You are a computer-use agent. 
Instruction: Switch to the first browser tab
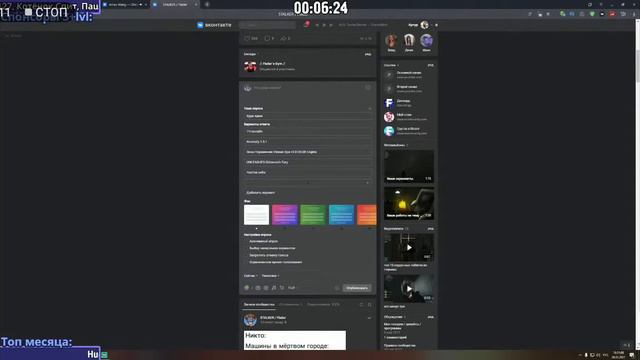click(x=124, y=4)
